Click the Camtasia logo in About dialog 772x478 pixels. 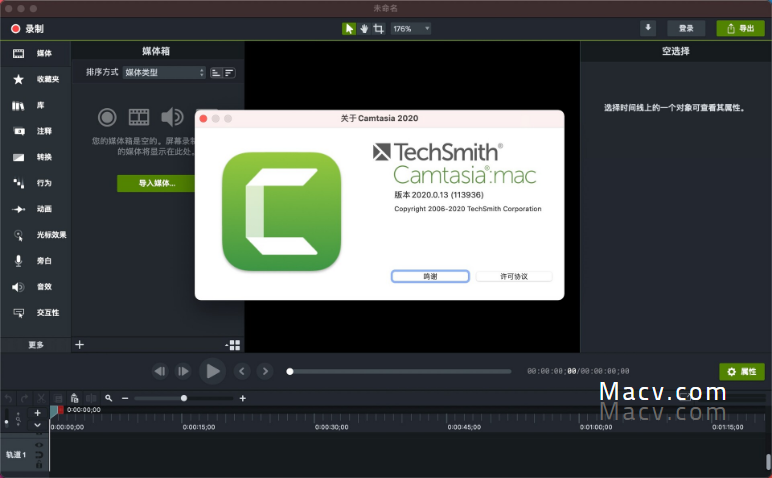[x=282, y=211]
